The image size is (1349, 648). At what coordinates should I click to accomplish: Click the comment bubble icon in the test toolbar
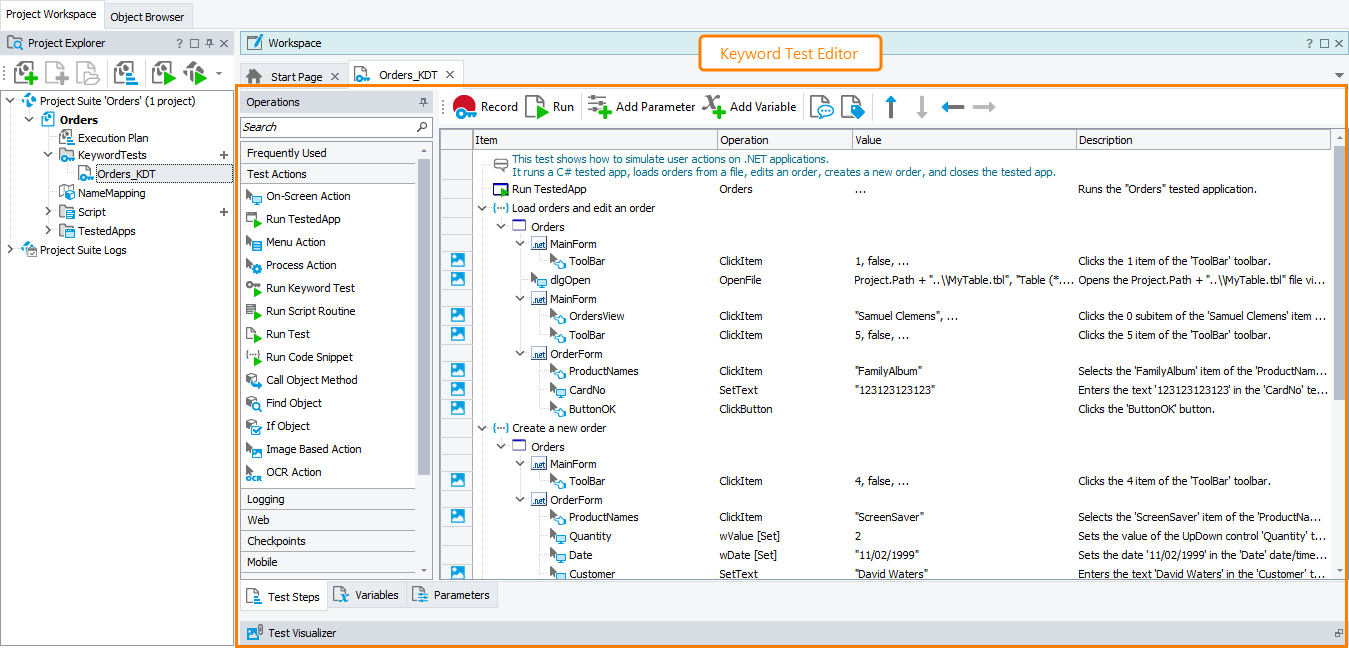coord(824,107)
